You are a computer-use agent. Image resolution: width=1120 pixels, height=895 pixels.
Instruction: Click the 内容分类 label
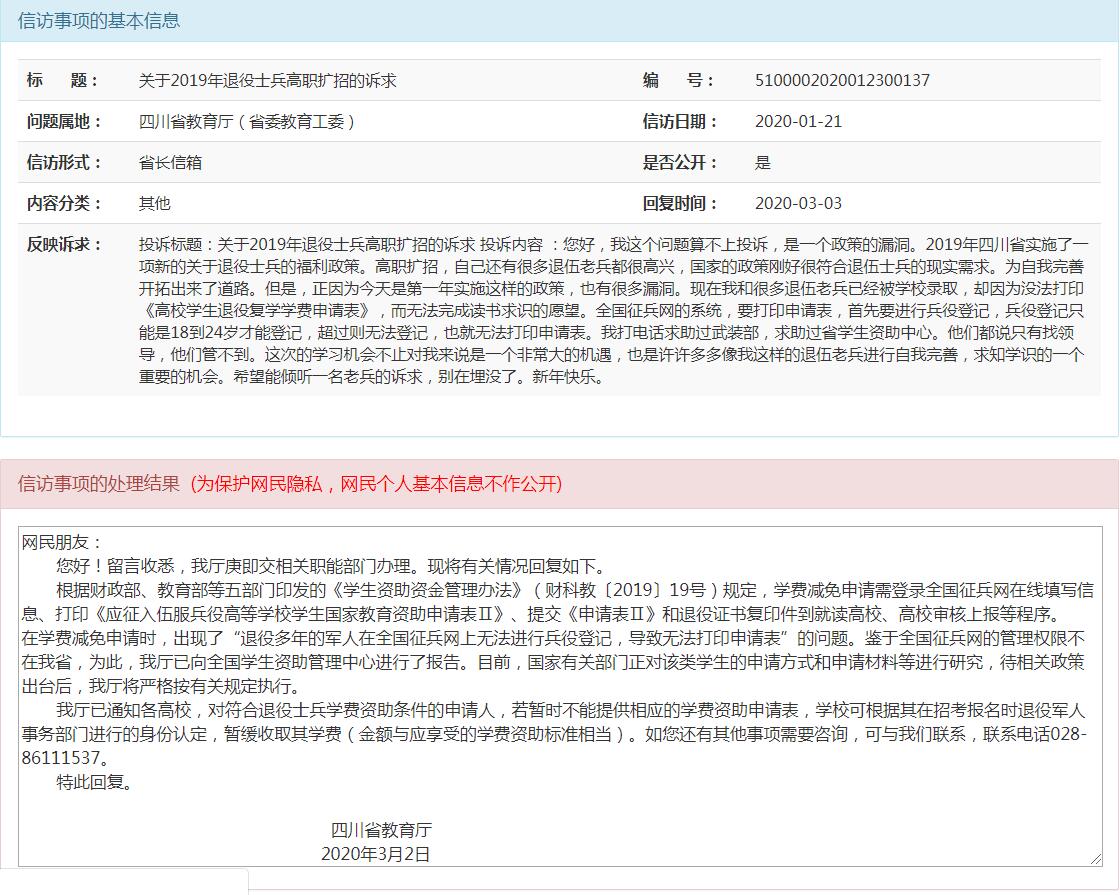pos(64,204)
